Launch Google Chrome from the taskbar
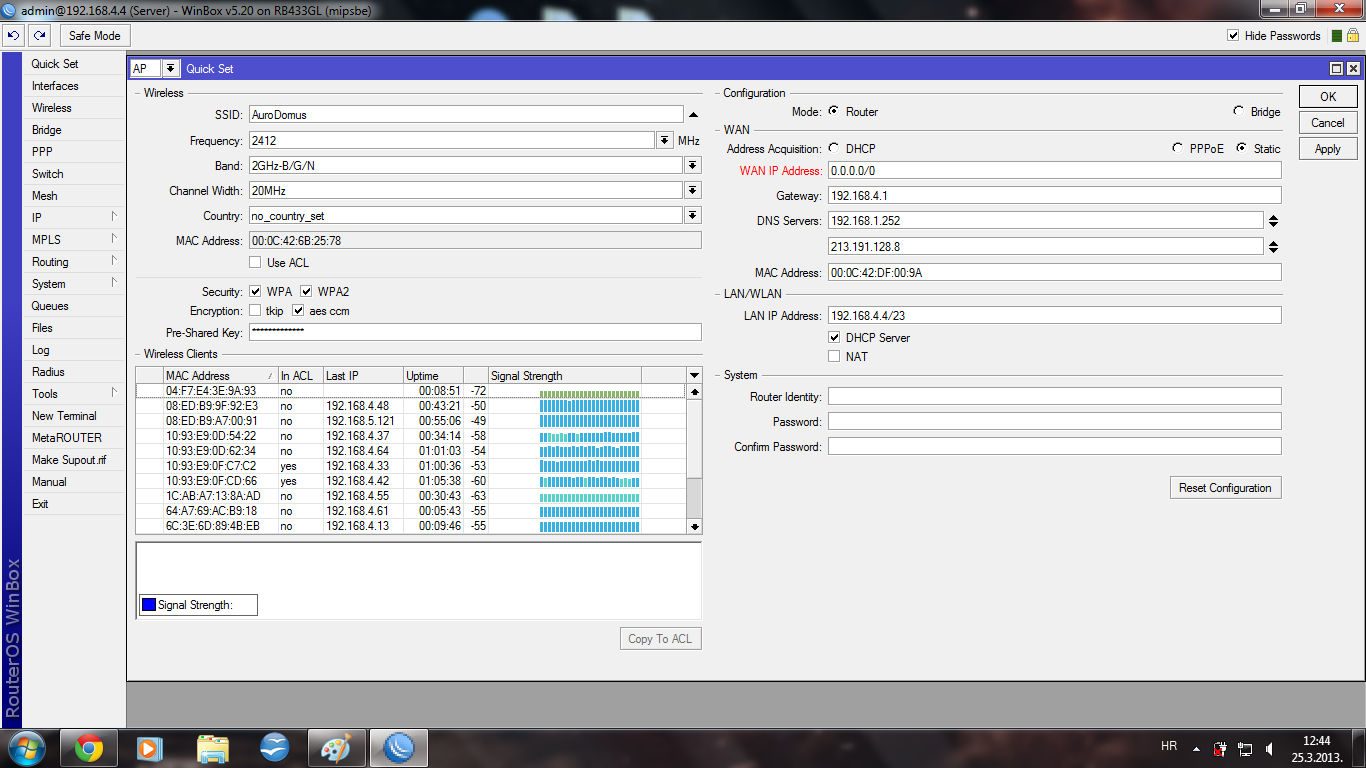This screenshot has height=768, width=1366. (89, 748)
